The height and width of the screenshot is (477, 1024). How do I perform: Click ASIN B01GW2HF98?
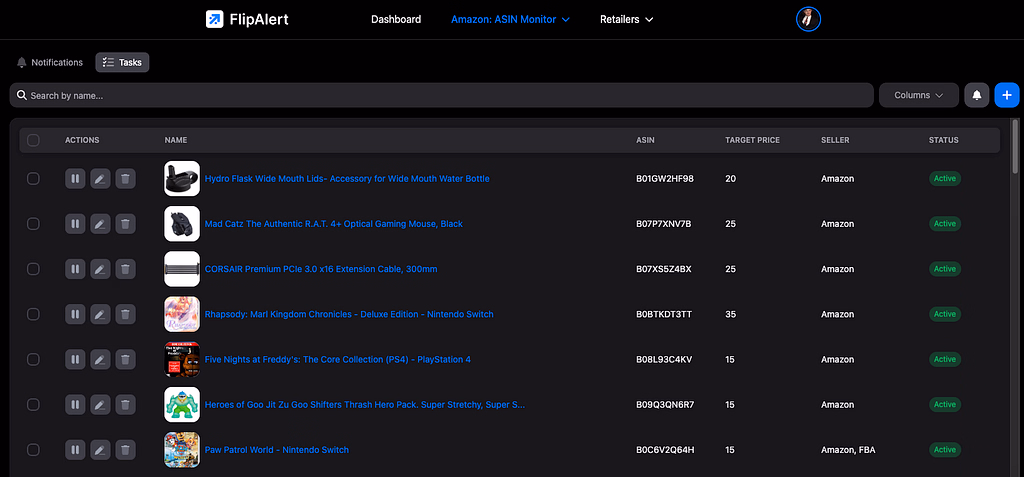[x=665, y=178]
